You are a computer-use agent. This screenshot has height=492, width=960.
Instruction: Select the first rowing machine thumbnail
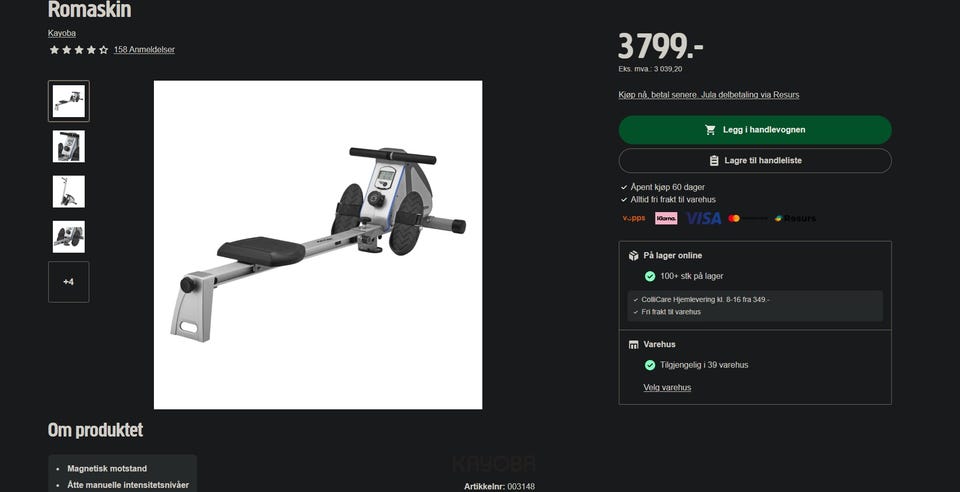coord(69,101)
